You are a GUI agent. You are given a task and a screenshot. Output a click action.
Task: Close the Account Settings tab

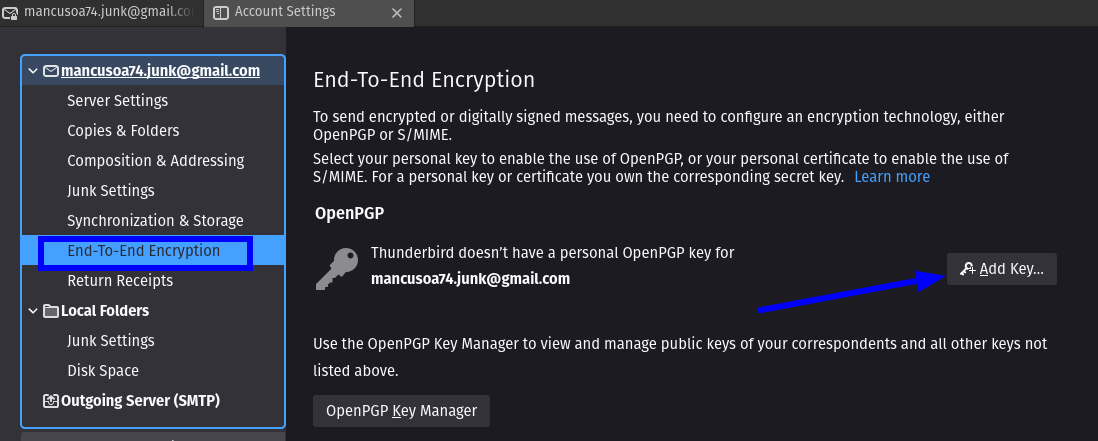tap(397, 13)
